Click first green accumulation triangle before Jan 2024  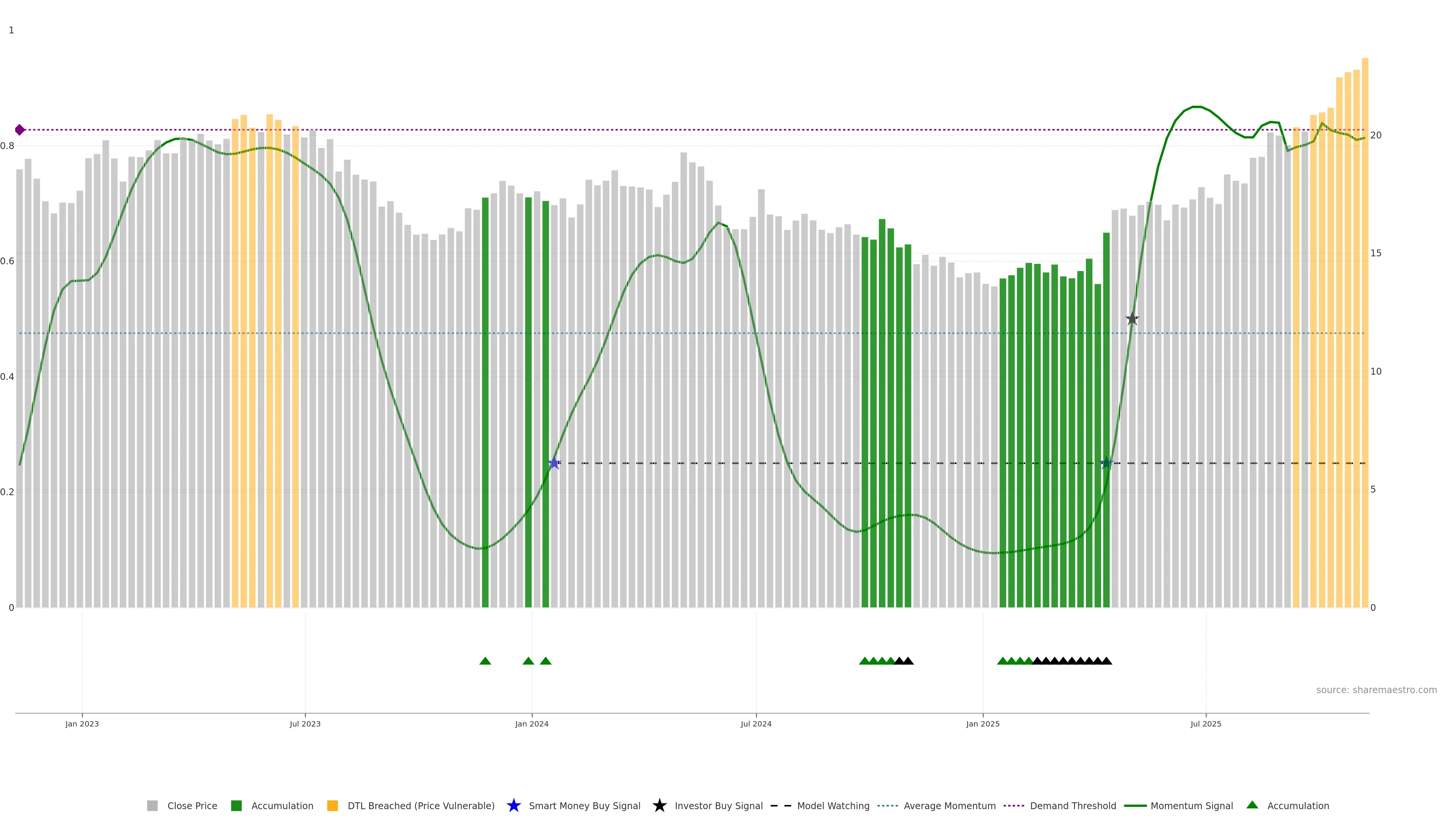point(485,661)
